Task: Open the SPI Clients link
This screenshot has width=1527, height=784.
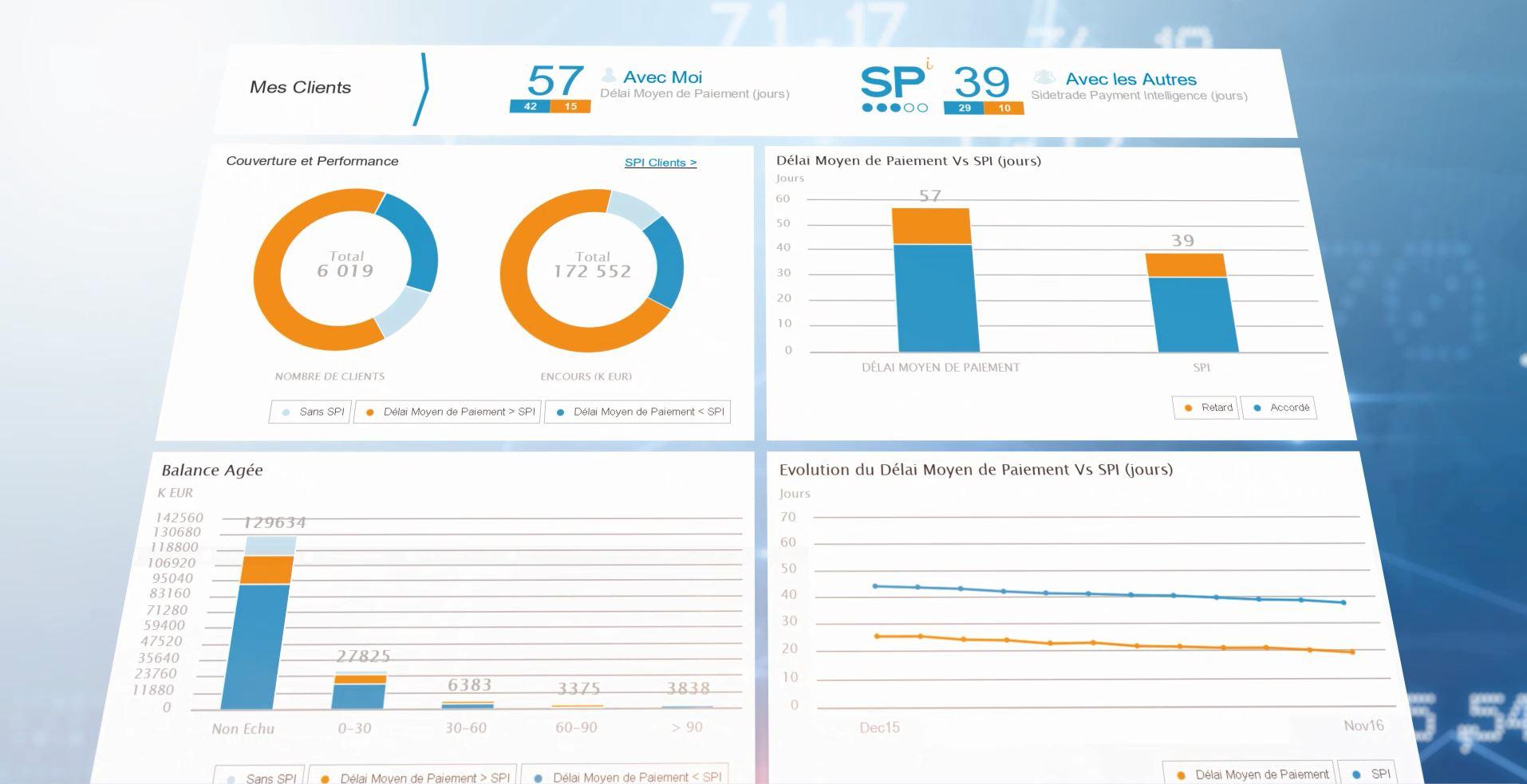Action: point(660,162)
